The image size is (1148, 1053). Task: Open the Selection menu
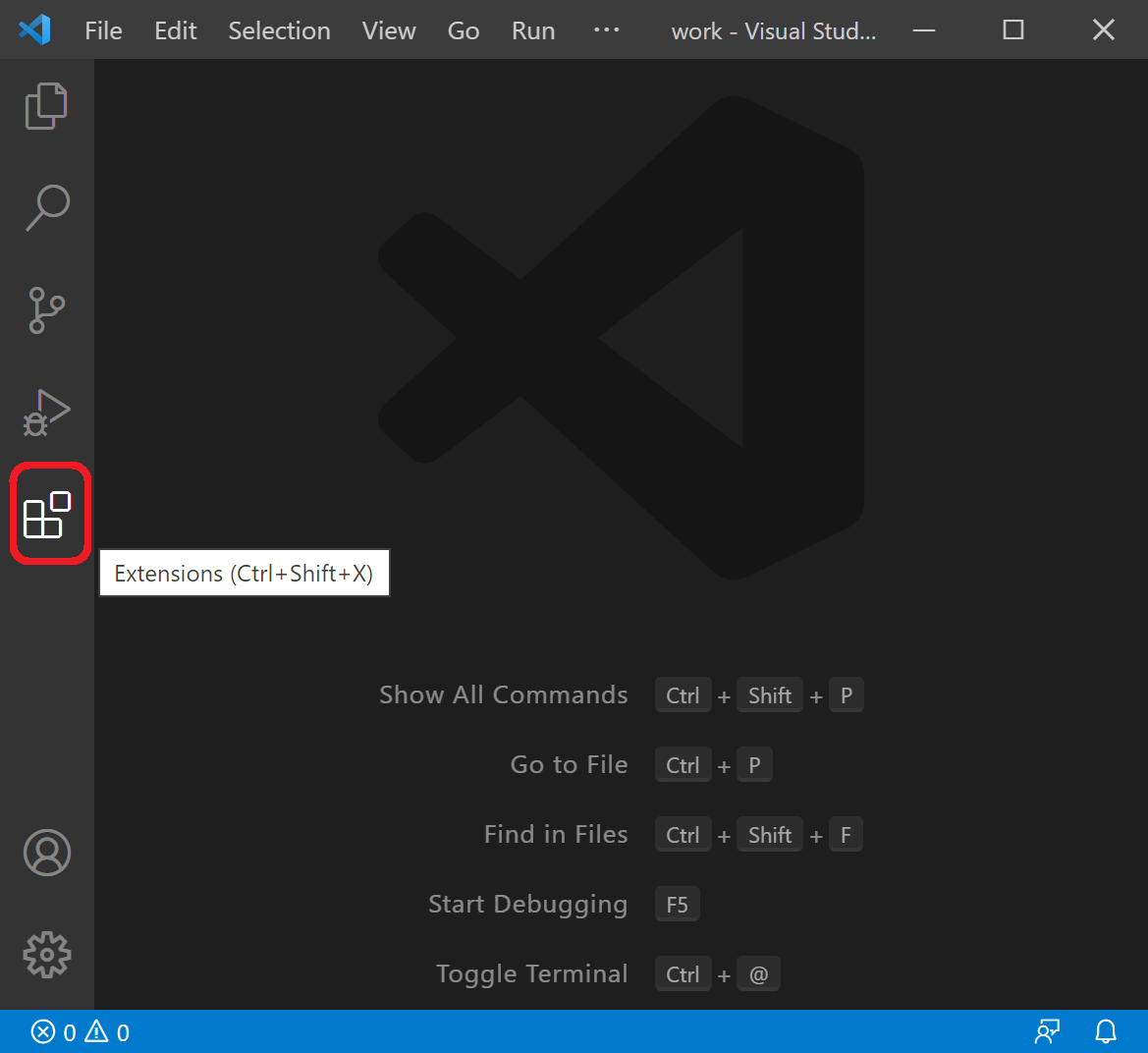279,30
